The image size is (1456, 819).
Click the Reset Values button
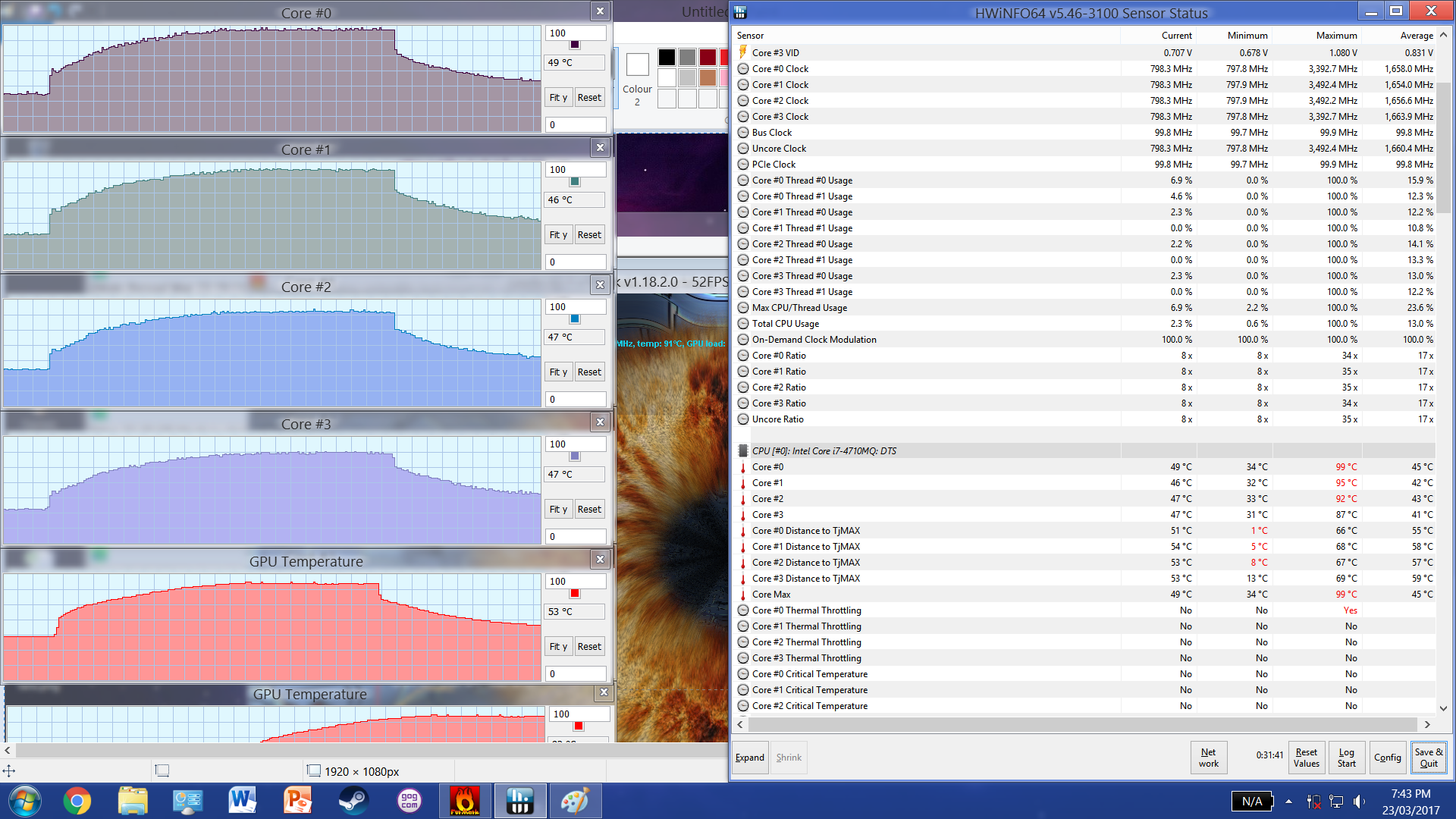(x=1306, y=758)
